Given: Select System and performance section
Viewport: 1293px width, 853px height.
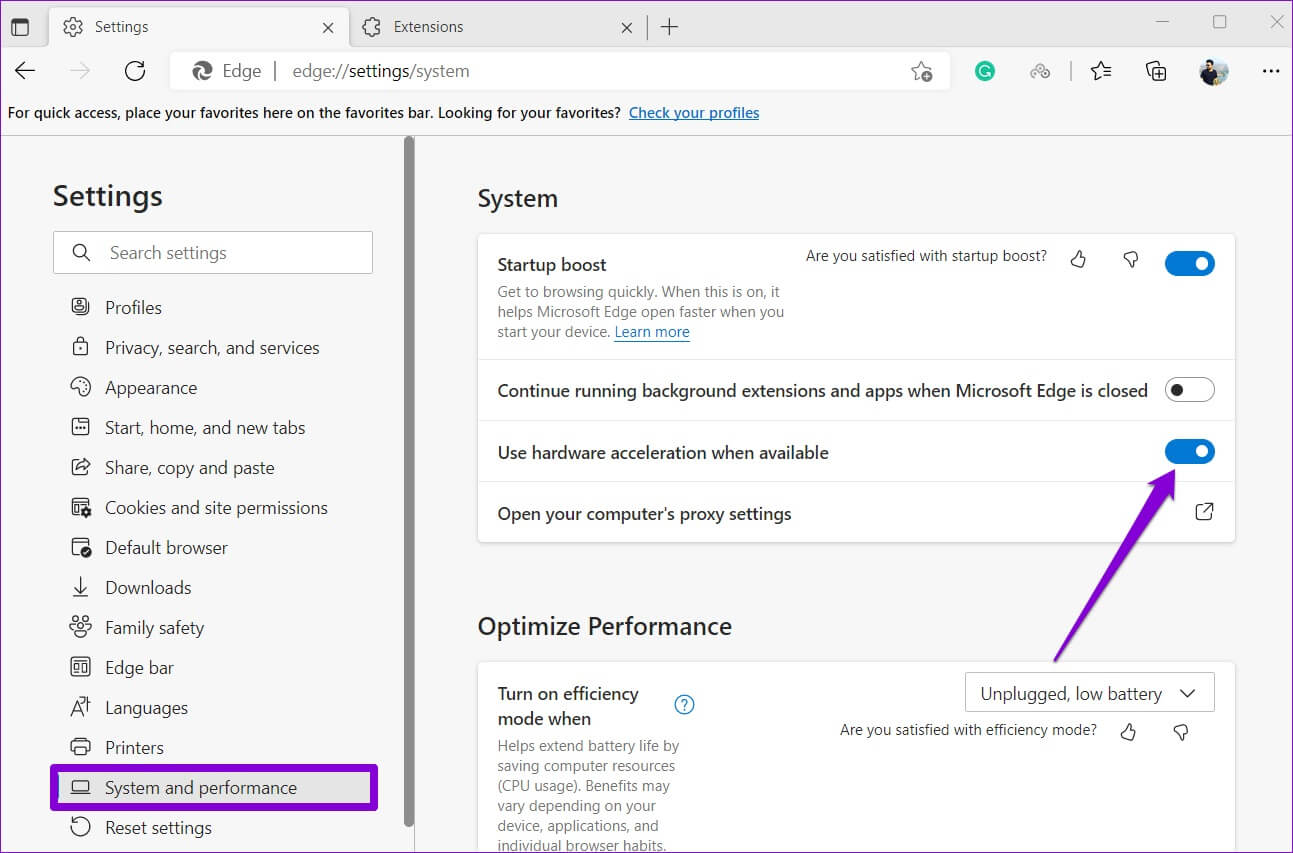Looking at the screenshot, I should pyautogui.click(x=213, y=787).
